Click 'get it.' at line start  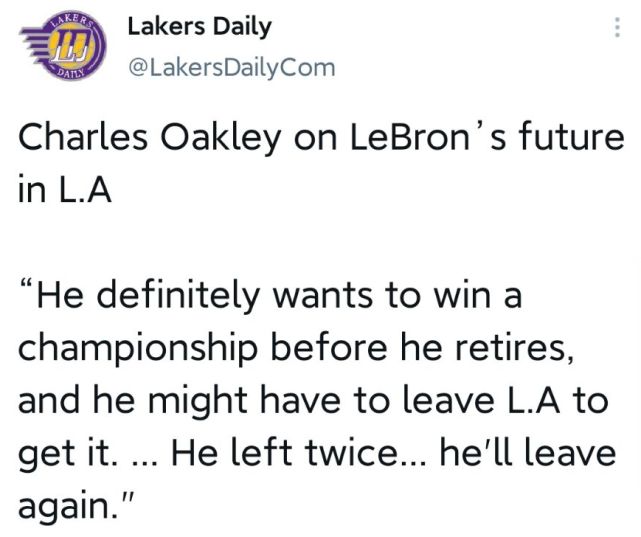tap(67, 455)
